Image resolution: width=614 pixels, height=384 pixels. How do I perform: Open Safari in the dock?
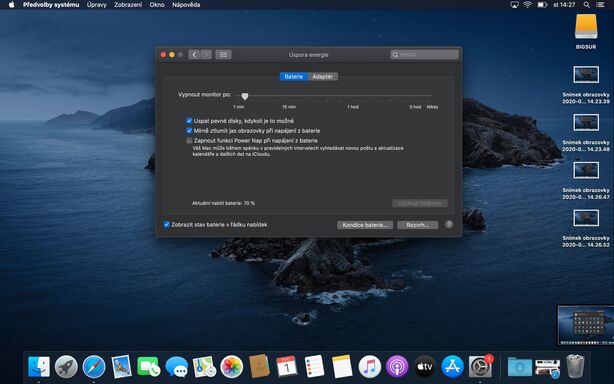[x=94, y=367]
